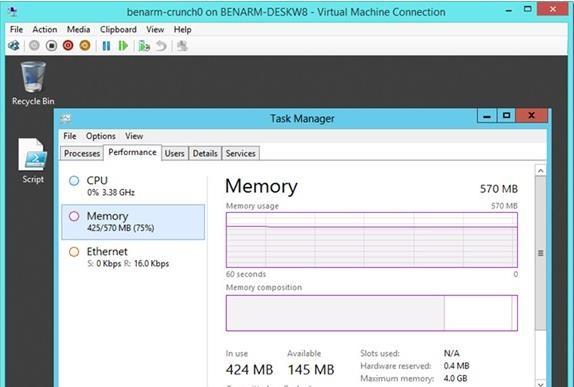Click the Turn Off VM toolbar icon
This screenshot has height=387, width=574.
click(52, 46)
